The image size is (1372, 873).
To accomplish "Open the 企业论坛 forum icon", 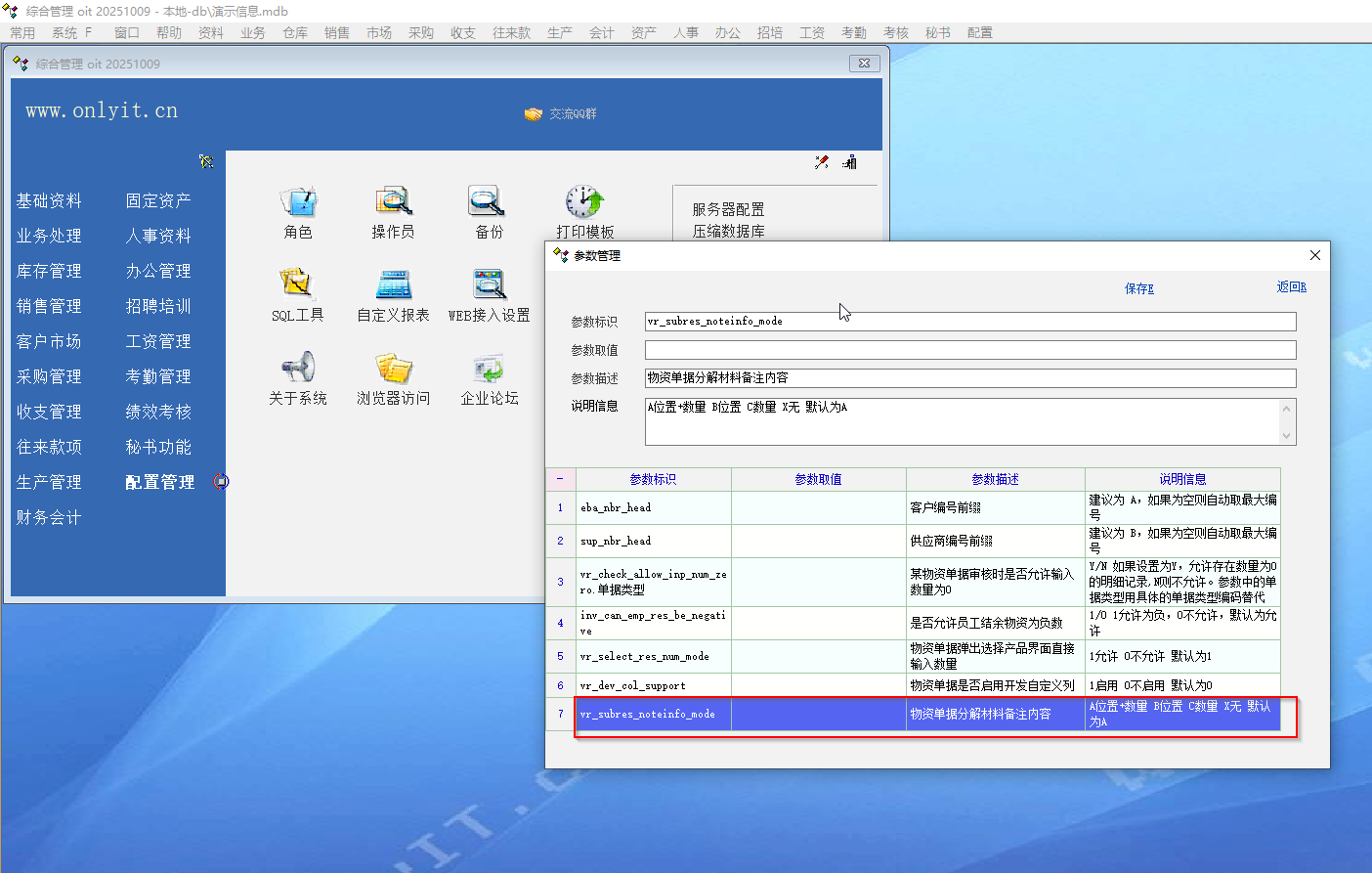I will pyautogui.click(x=489, y=369).
